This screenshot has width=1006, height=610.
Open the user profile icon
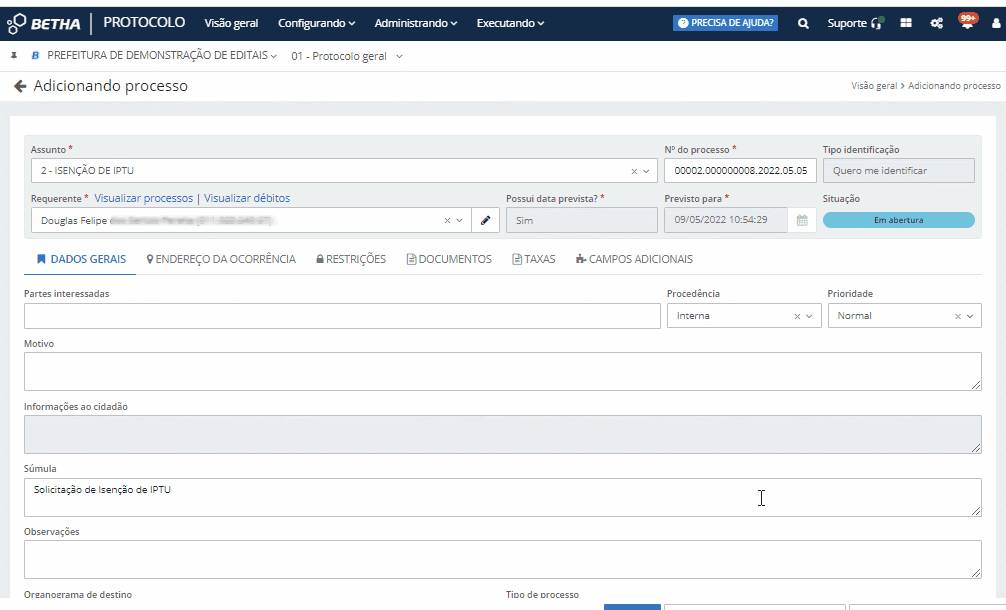[x=994, y=23]
